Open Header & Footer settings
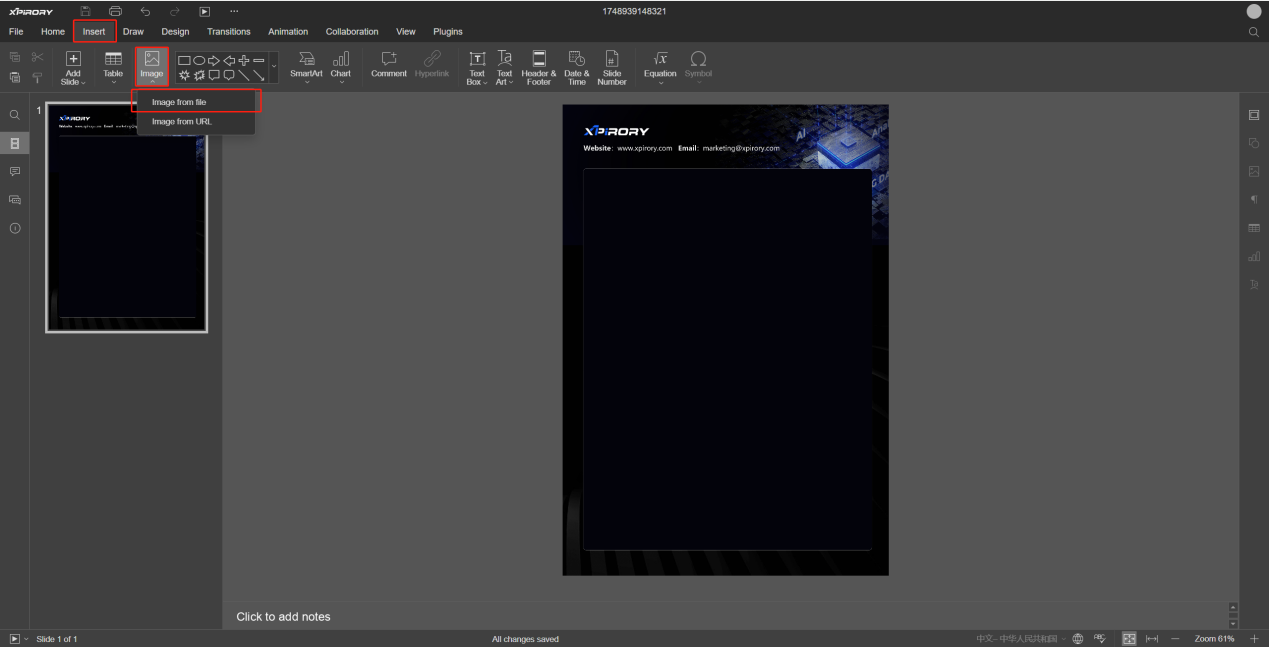The height and width of the screenshot is (647, 1269). point(539,60)
